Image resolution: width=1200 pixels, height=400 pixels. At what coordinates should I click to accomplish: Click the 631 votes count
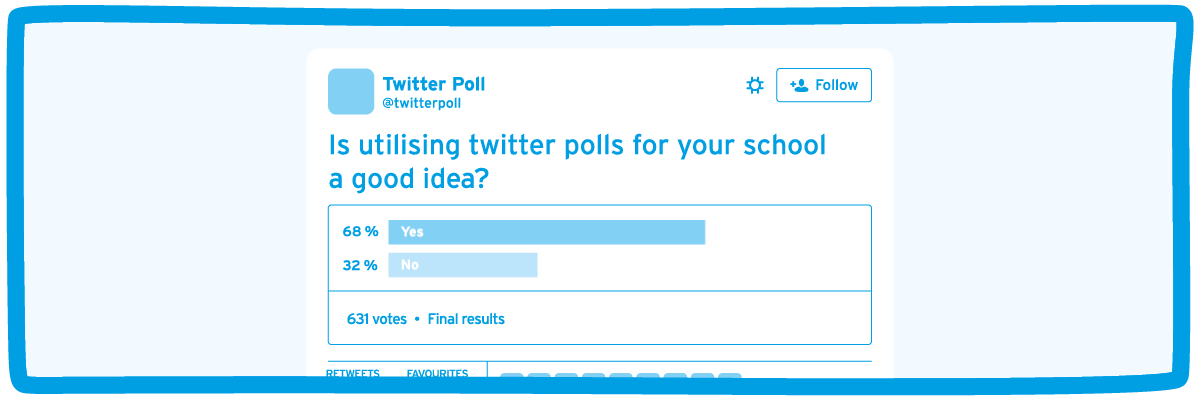click(x=377, y=319)
